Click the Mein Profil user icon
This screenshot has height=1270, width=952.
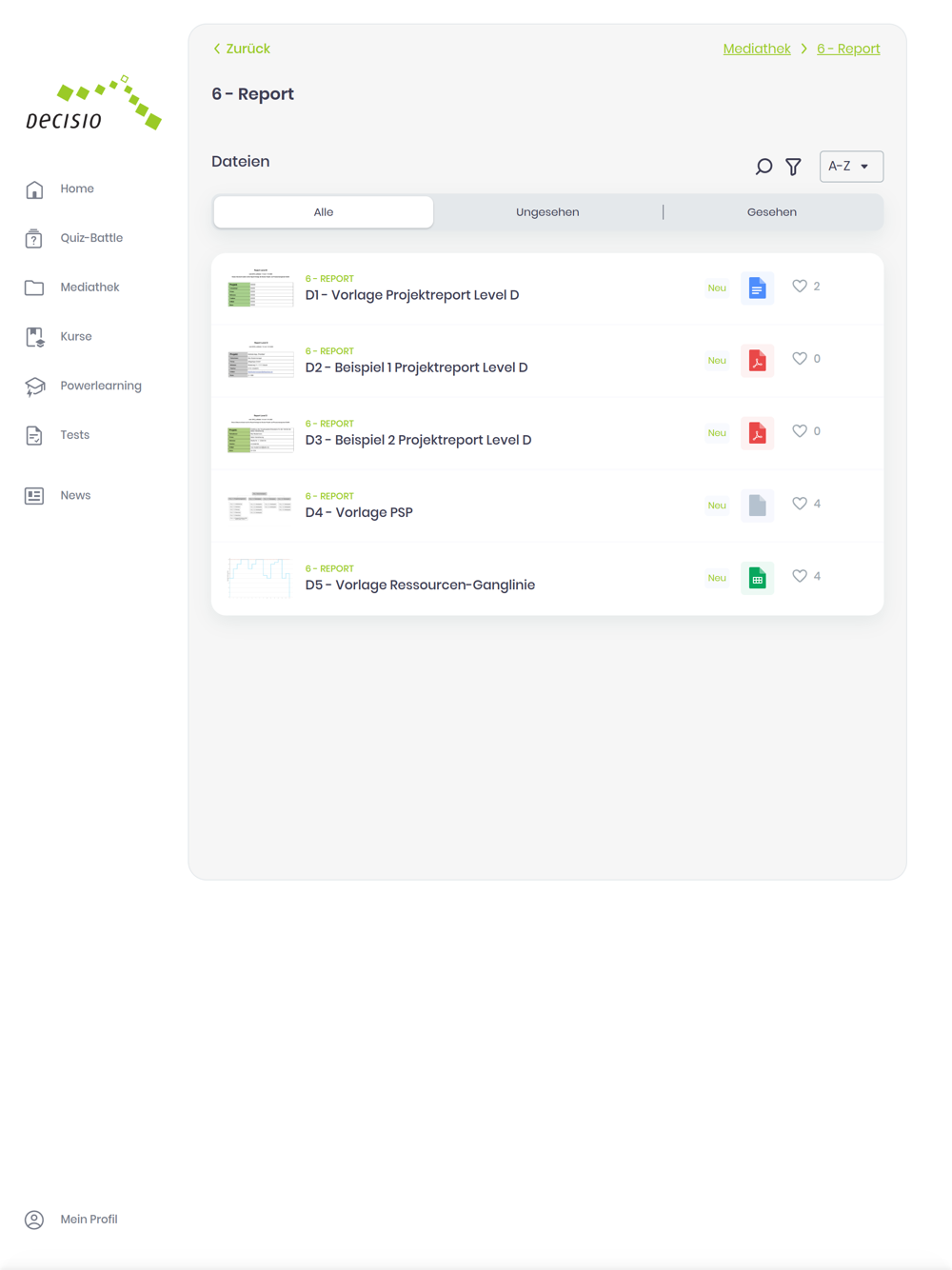34,1220
